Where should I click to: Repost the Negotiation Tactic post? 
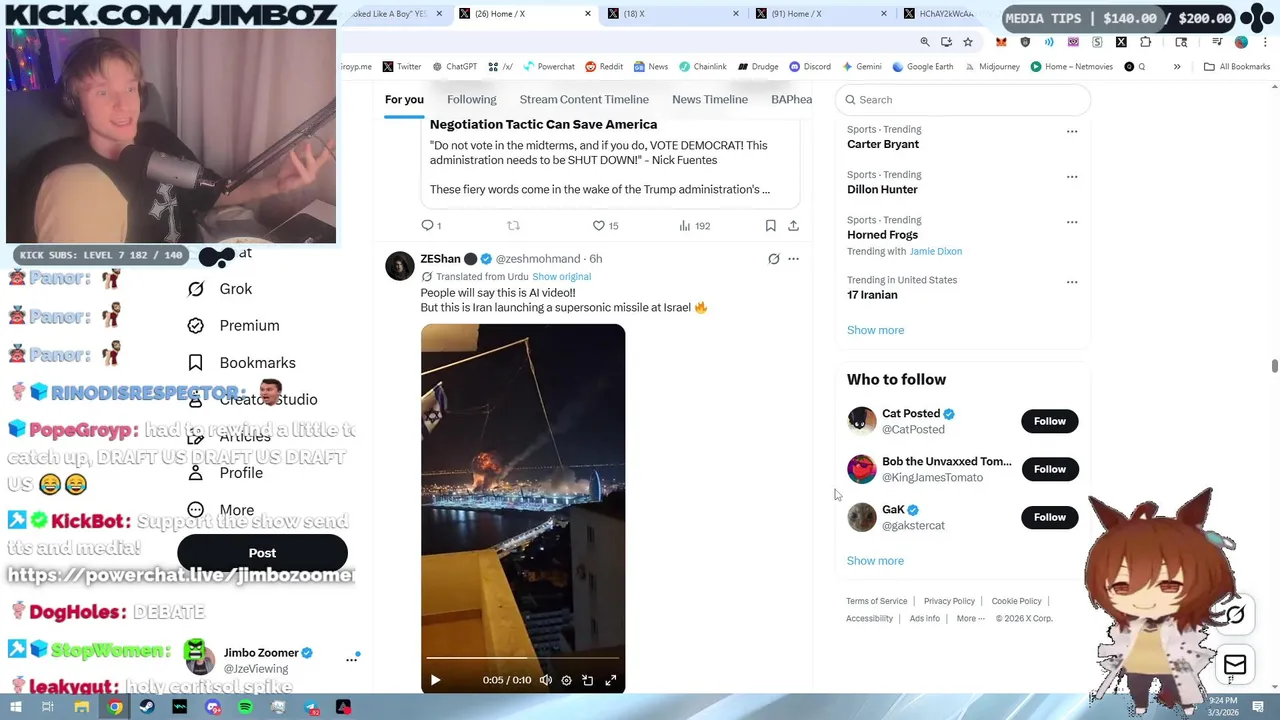tap(513, 226)
